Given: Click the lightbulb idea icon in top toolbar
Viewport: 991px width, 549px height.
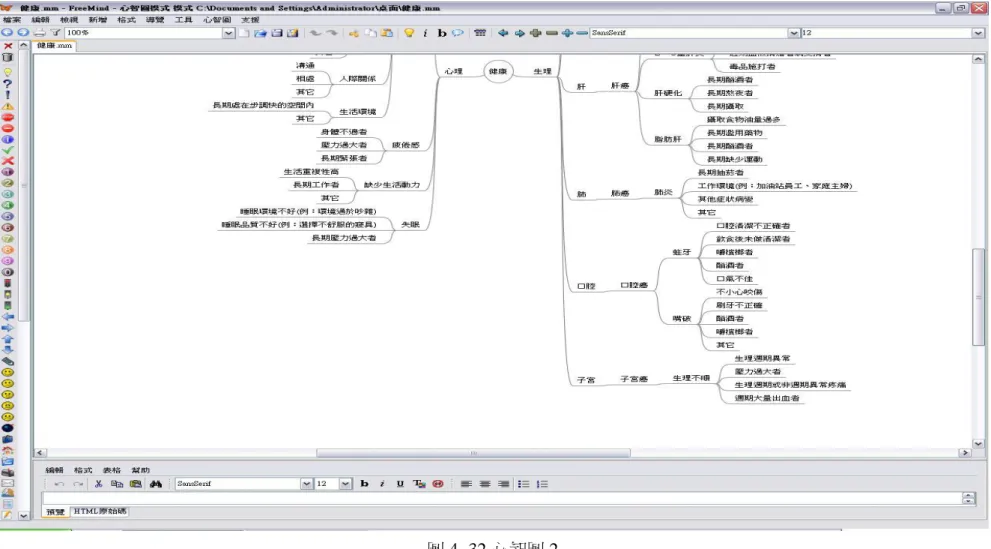Looking at the screenshot, I should (409, 33).
